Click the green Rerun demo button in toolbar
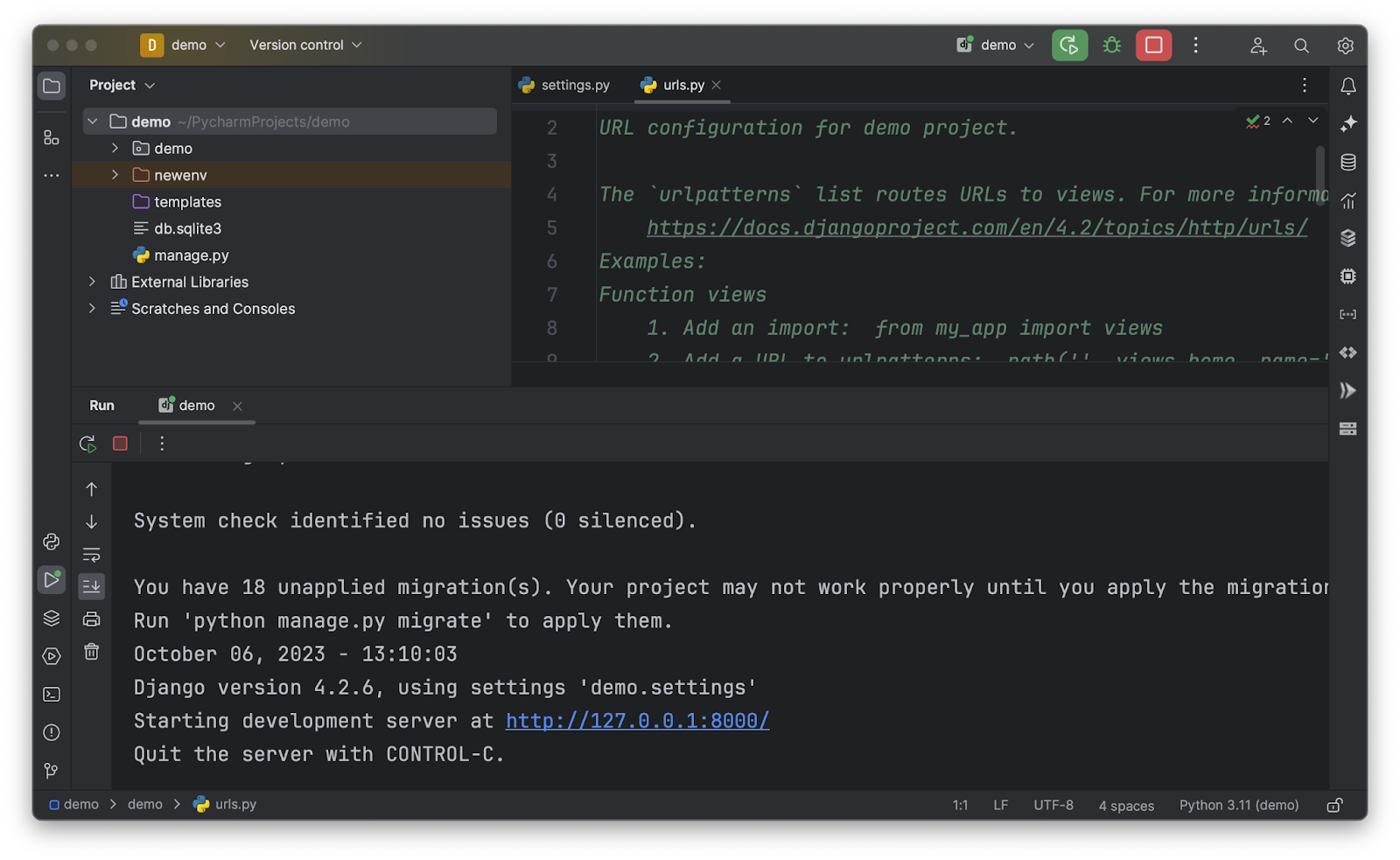The width and height of the screenshot is (1400, 860). (x=1069, y=45)
